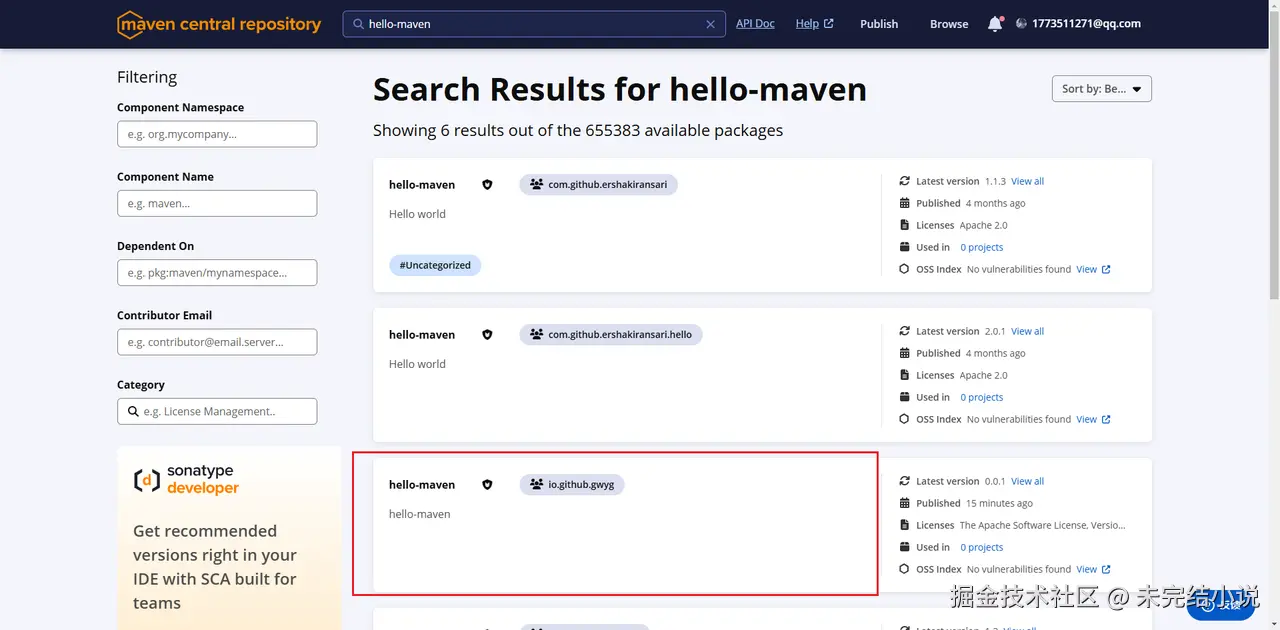Click the calendar icon next to Published 15 minutes ago

point(904,503)
